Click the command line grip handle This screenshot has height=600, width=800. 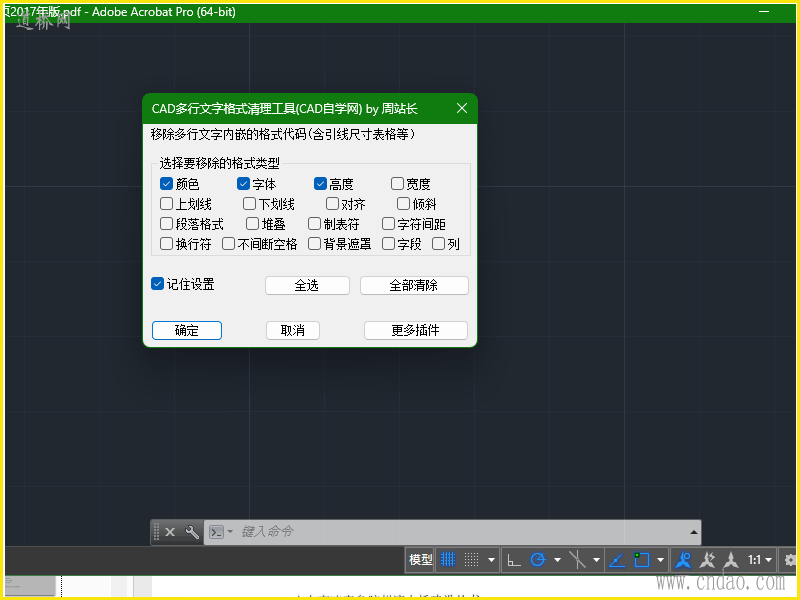(157, 532)
